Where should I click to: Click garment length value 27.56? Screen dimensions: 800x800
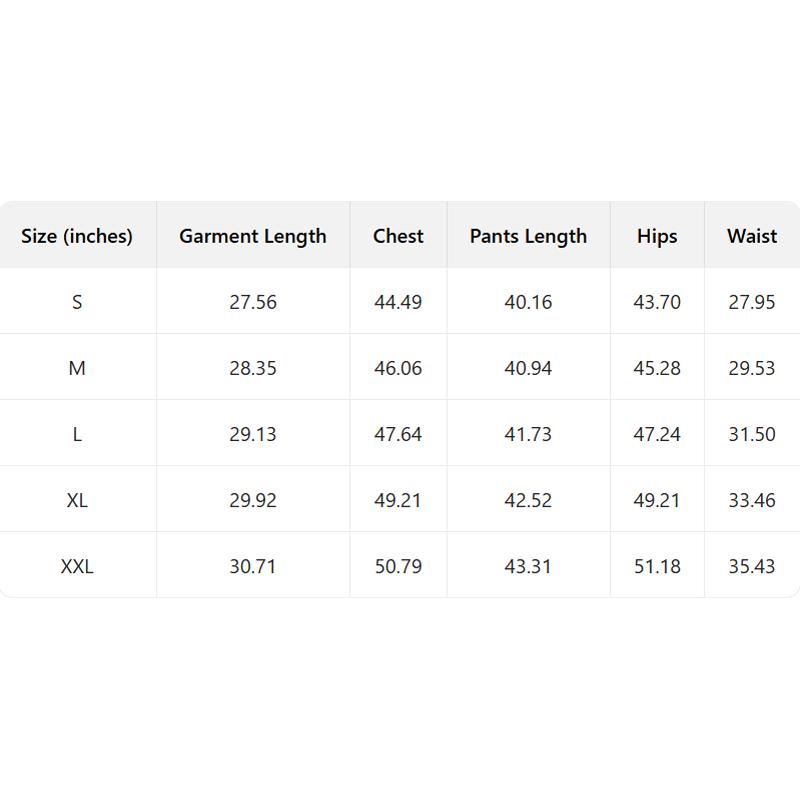tap(253, 302)
